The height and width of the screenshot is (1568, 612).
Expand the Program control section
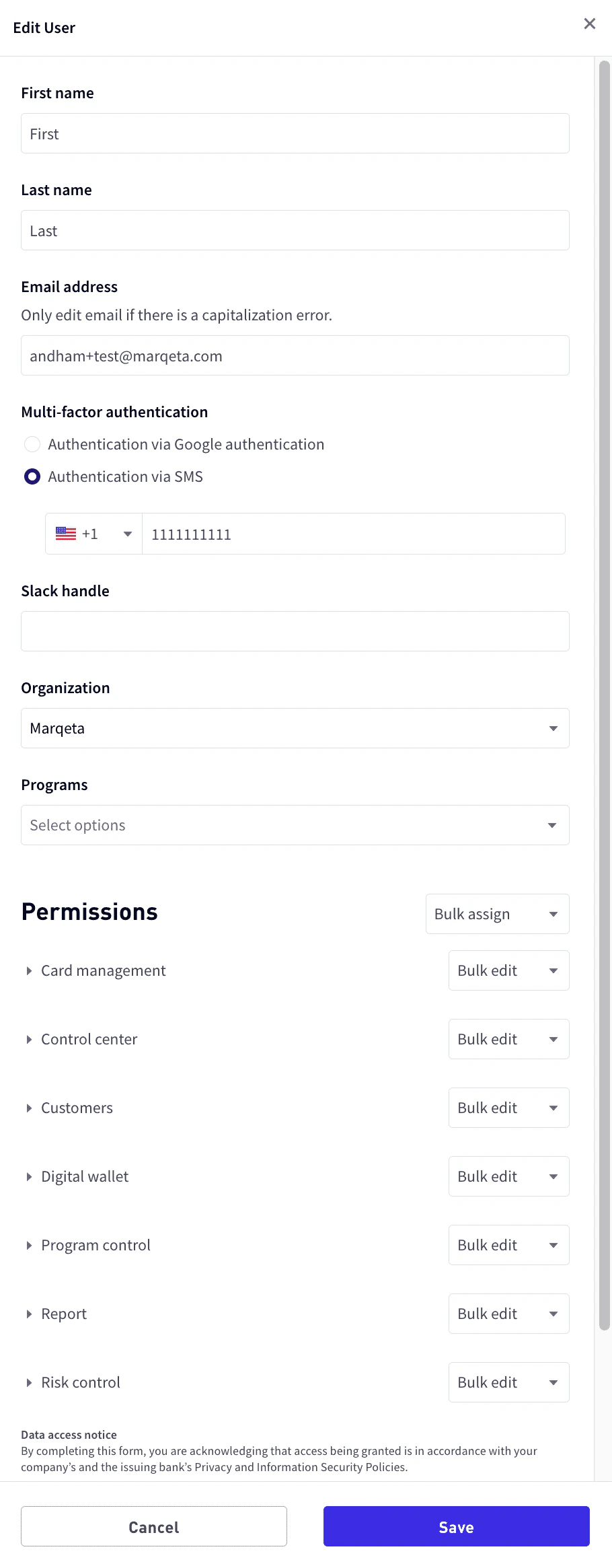[x=29, y=1245]
